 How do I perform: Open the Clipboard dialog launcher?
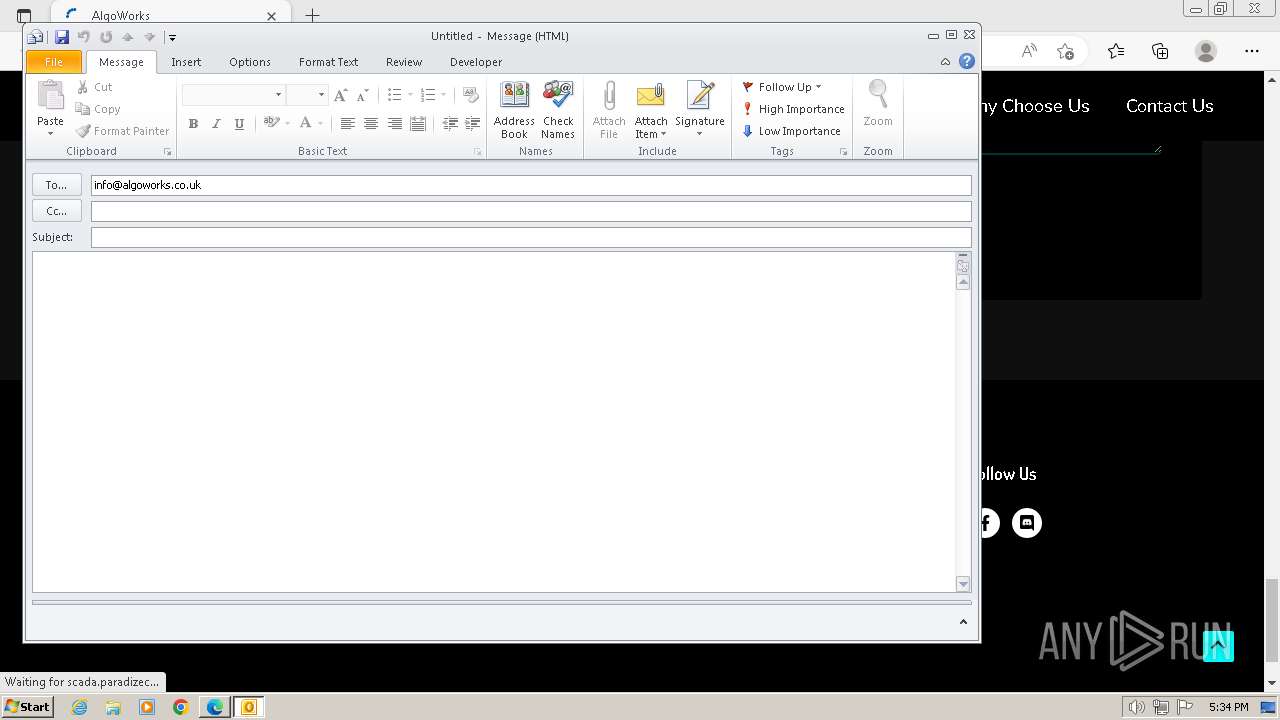pos(167,152)
